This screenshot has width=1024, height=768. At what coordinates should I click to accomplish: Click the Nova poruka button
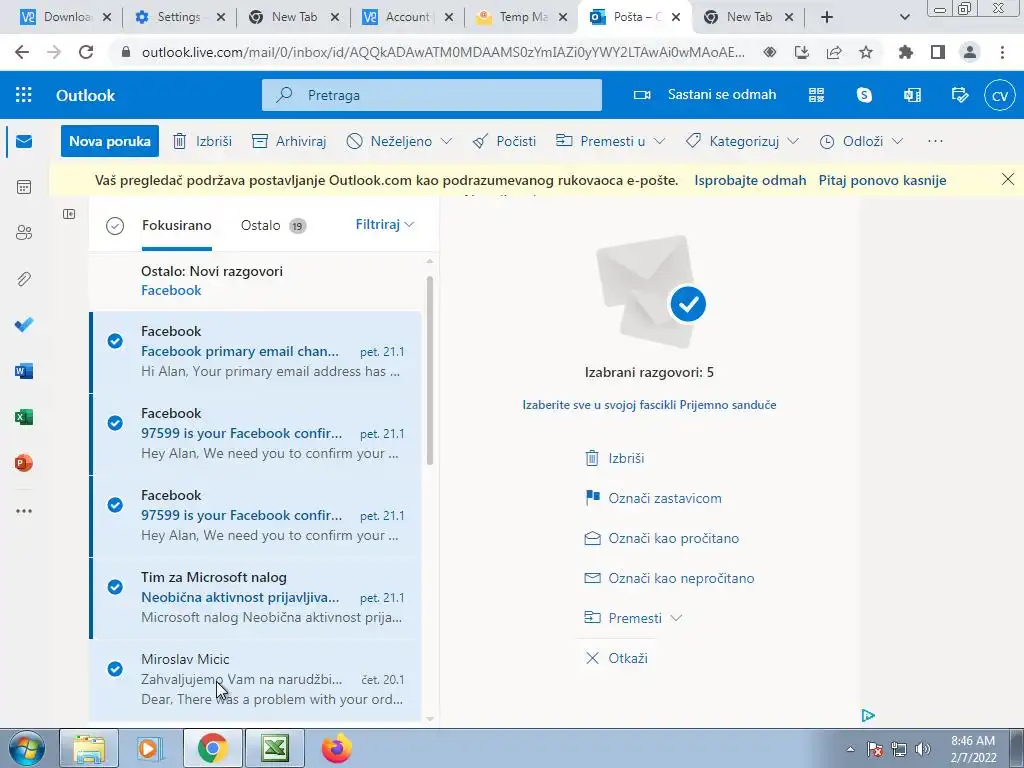110,141
